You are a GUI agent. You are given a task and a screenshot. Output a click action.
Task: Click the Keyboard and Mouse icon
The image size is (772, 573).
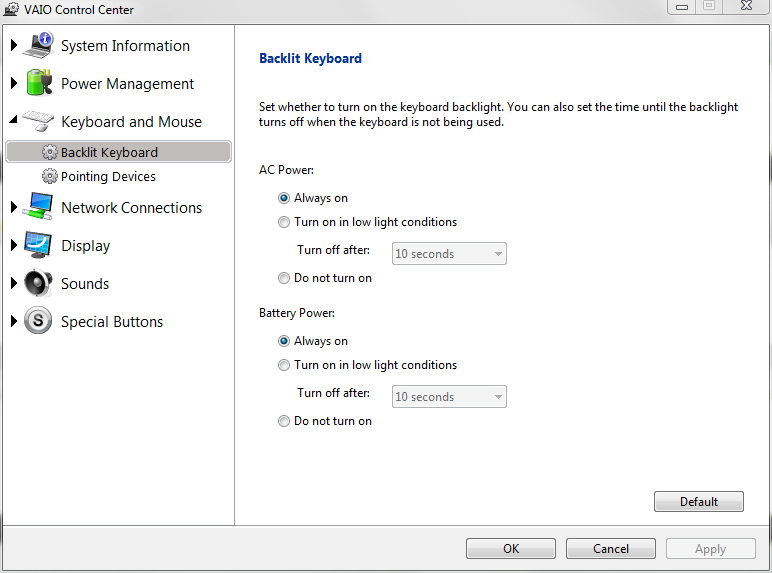point(38,121)
